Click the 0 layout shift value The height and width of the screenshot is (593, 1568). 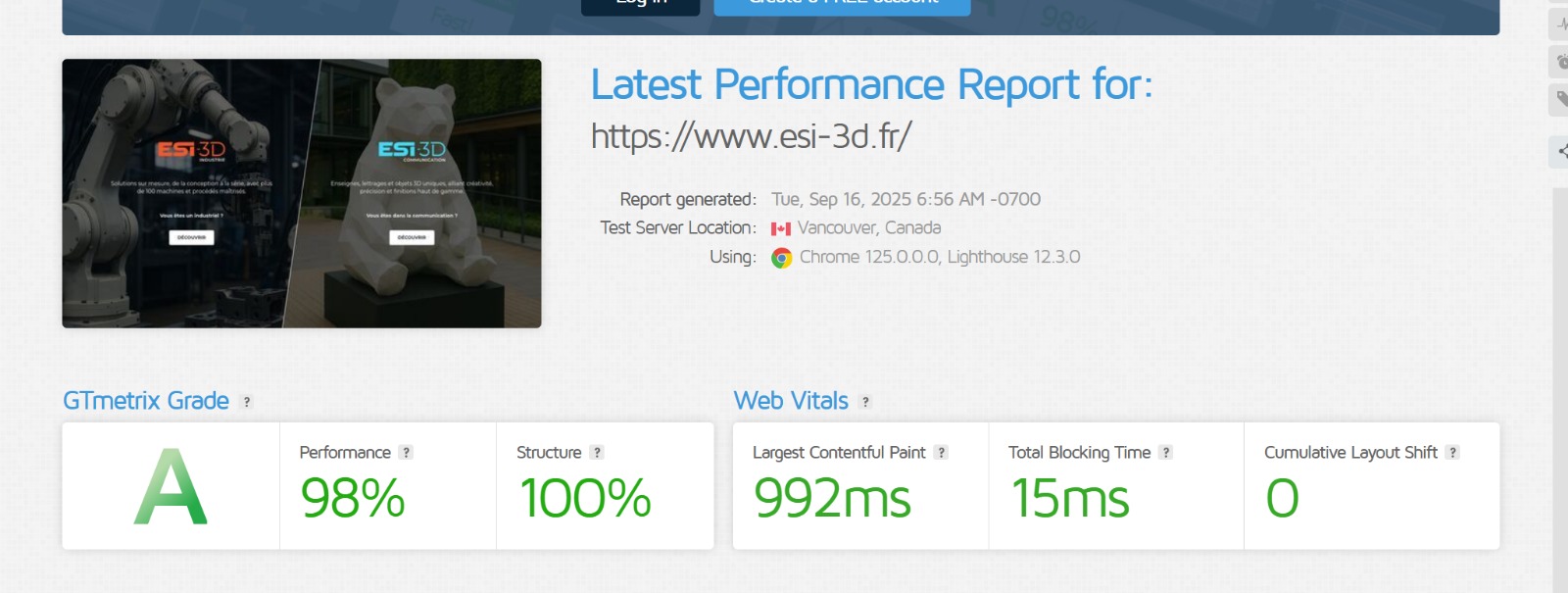point(1283,498)
